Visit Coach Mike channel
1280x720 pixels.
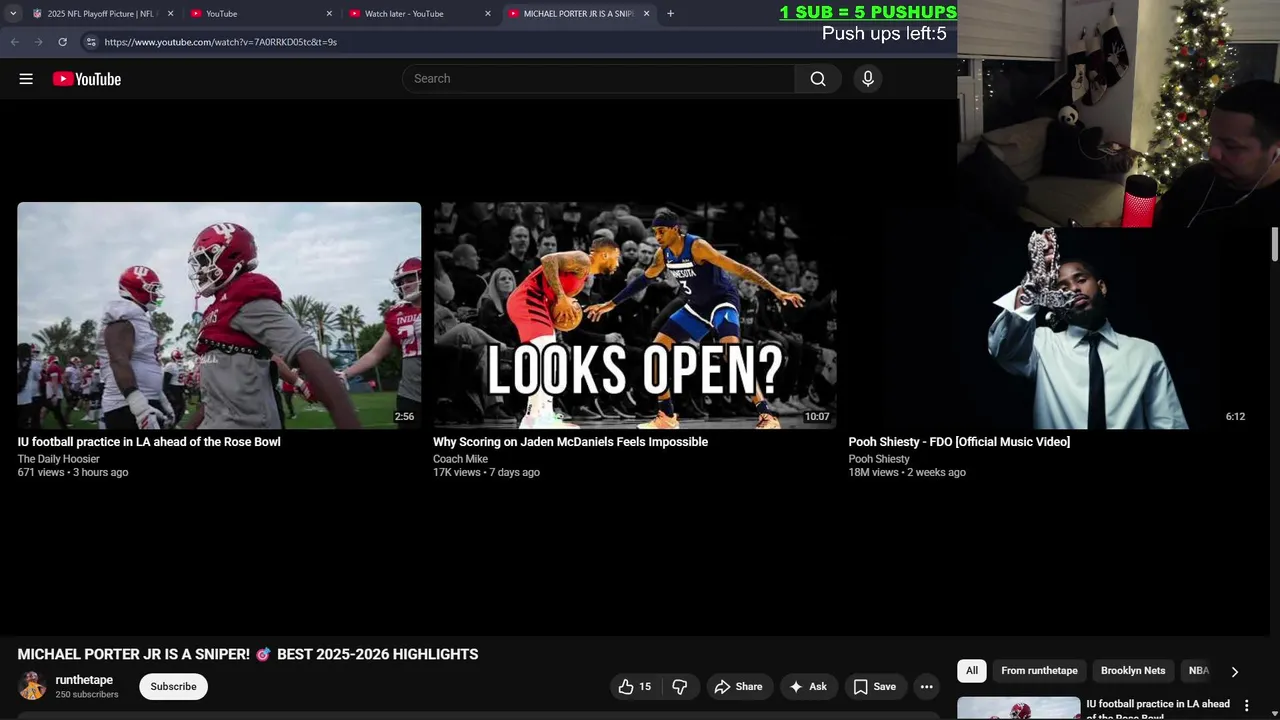460,459
